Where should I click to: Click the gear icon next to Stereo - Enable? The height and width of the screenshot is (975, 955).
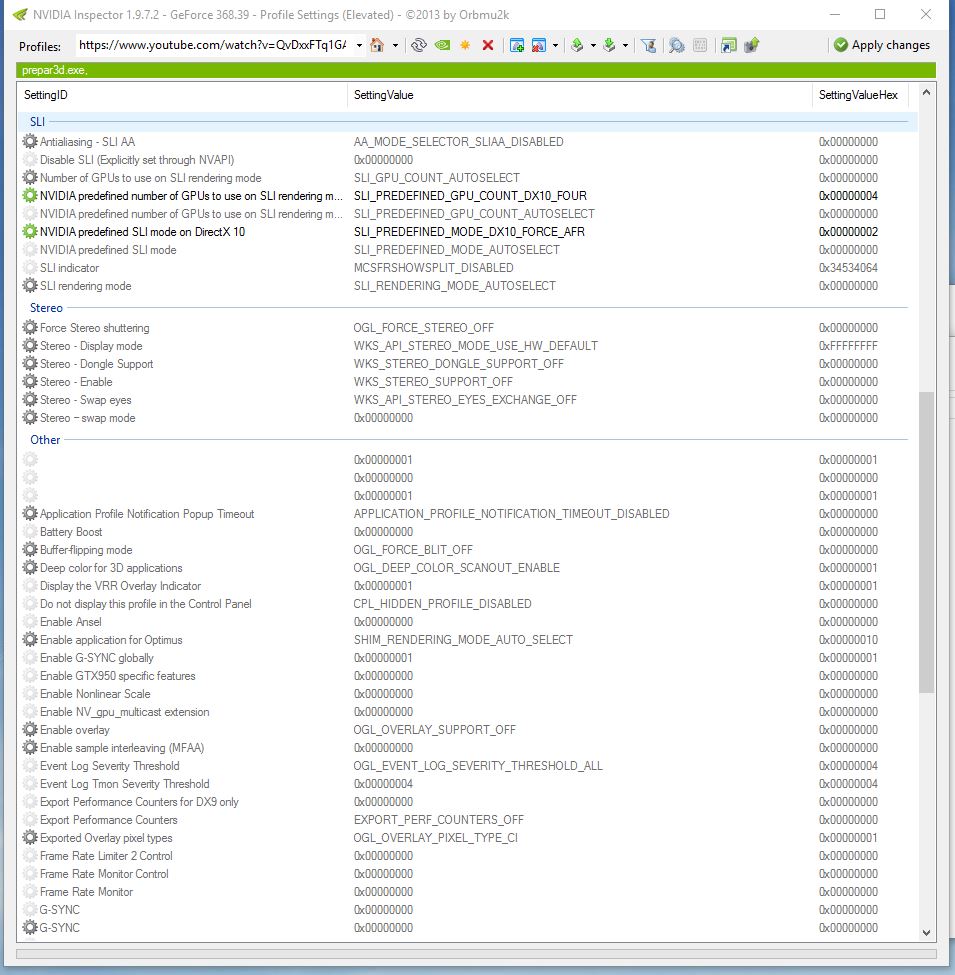pyautogui.click(x=30, y=381)
